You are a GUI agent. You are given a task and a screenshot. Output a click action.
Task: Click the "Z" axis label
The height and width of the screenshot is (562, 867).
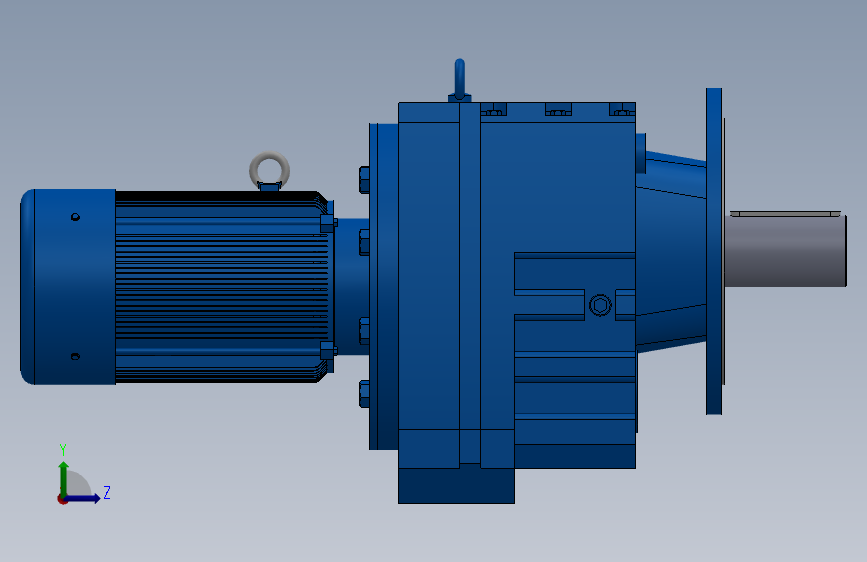click(107, 492)
